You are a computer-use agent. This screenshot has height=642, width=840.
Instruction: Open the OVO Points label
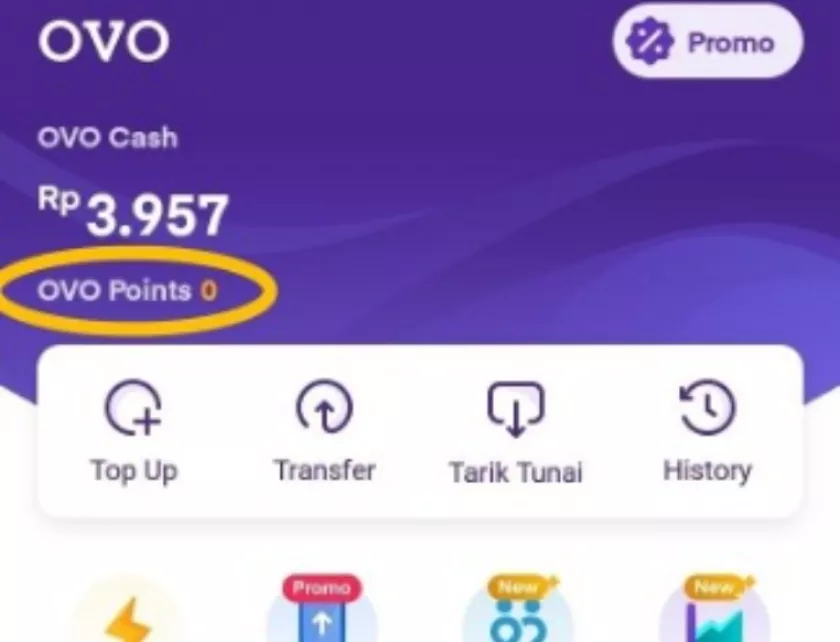click(x=114, y=291)
